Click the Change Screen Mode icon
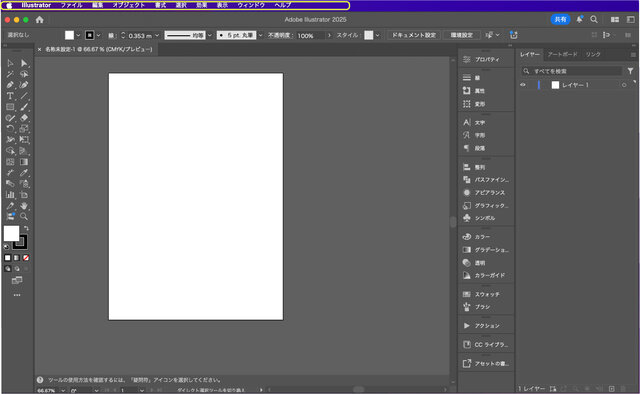 (17, 280)
